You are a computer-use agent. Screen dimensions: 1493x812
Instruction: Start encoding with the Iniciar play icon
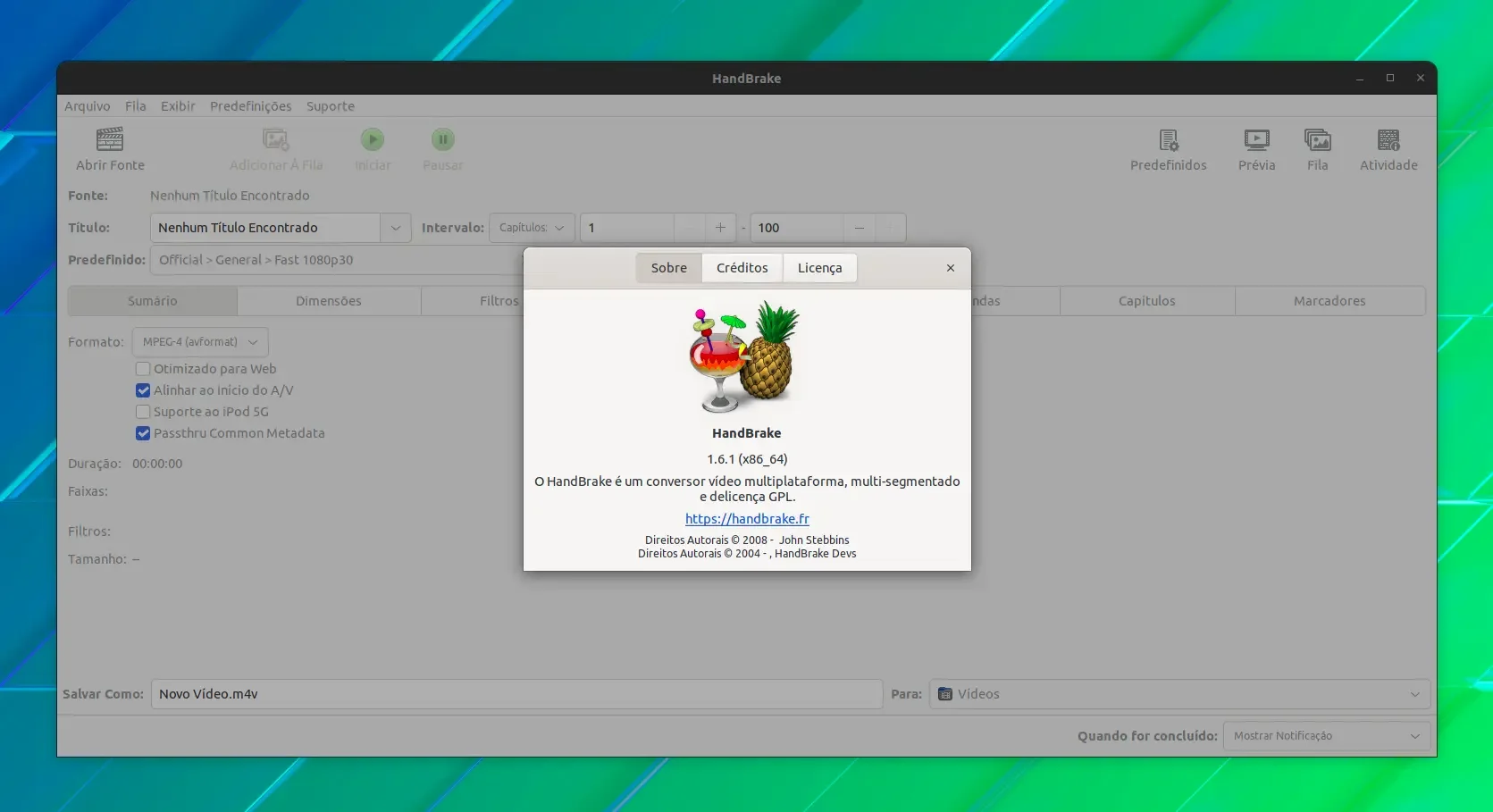(373, 139)
